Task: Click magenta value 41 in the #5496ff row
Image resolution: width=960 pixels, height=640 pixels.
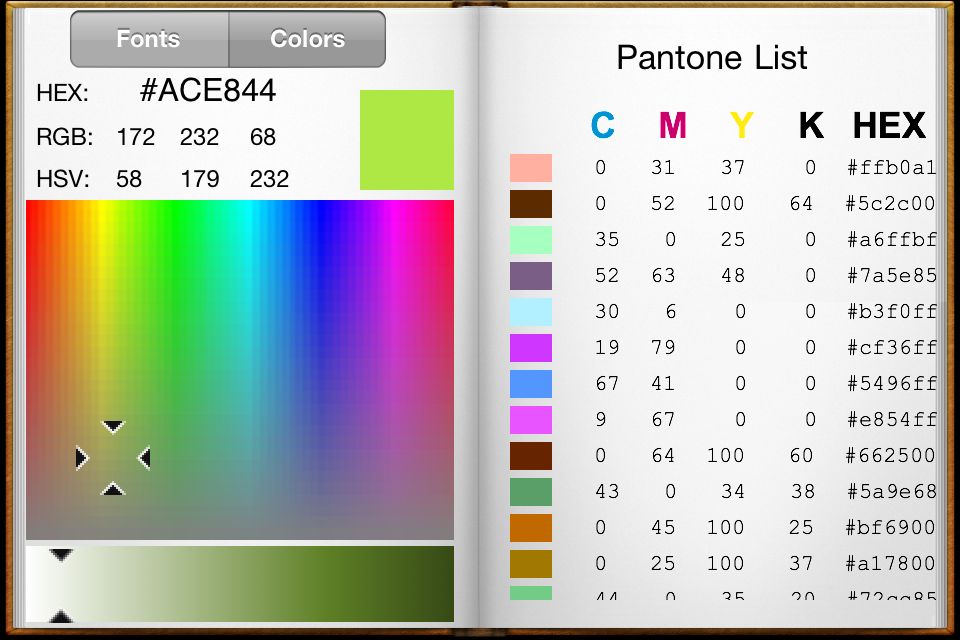Action: [663, 384]
